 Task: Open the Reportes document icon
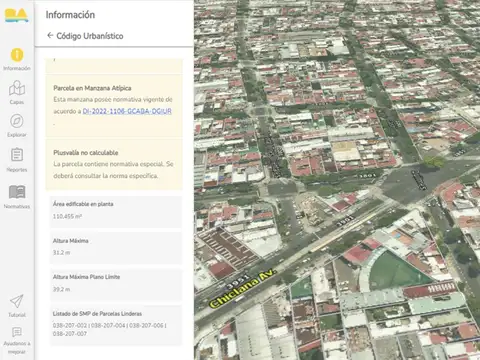click(17, 155)
